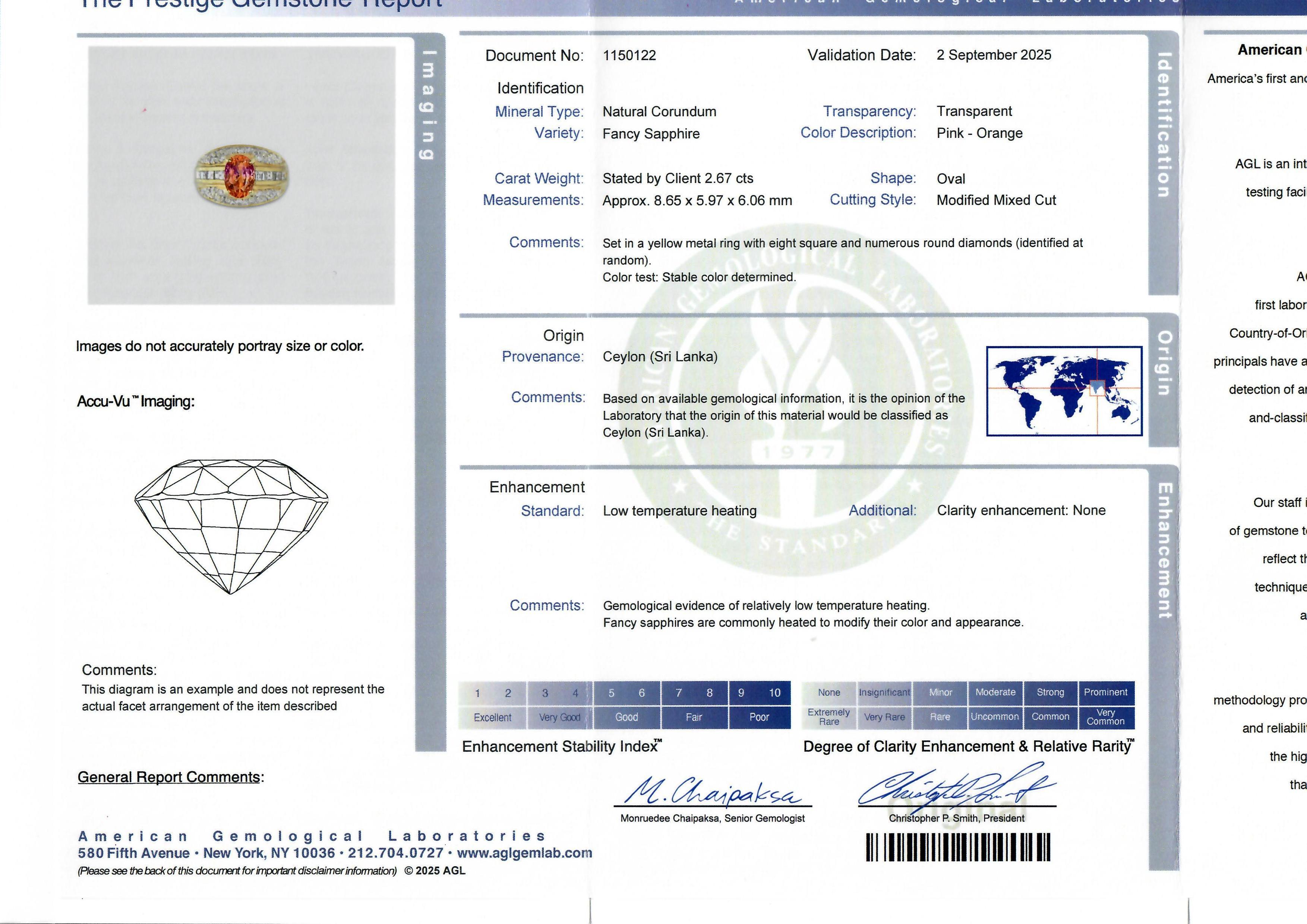Click the Very Good rating cell
This screenshot has height=924, width=1307.
[559, 718]
